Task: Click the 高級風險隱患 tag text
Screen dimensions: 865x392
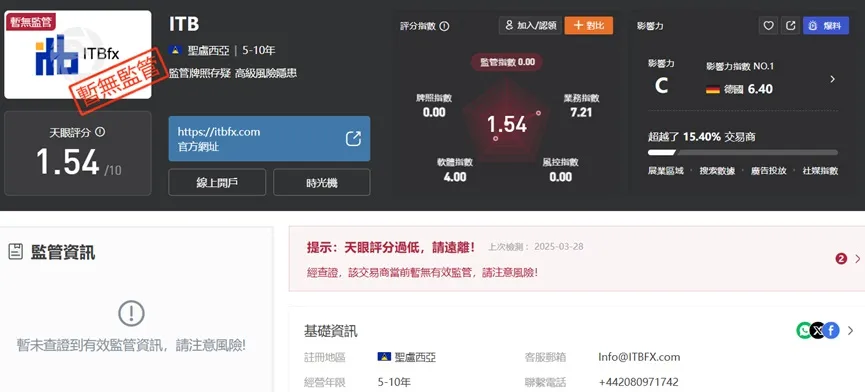Action: [x=266, y=73]
